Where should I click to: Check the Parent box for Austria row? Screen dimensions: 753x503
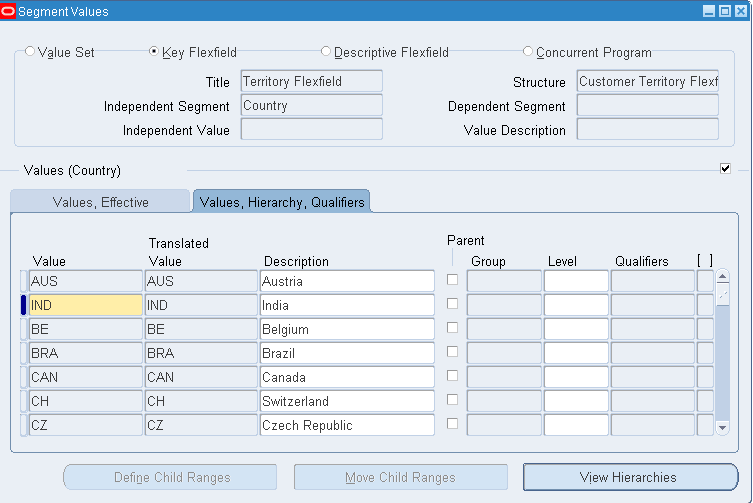coord(452,280)
